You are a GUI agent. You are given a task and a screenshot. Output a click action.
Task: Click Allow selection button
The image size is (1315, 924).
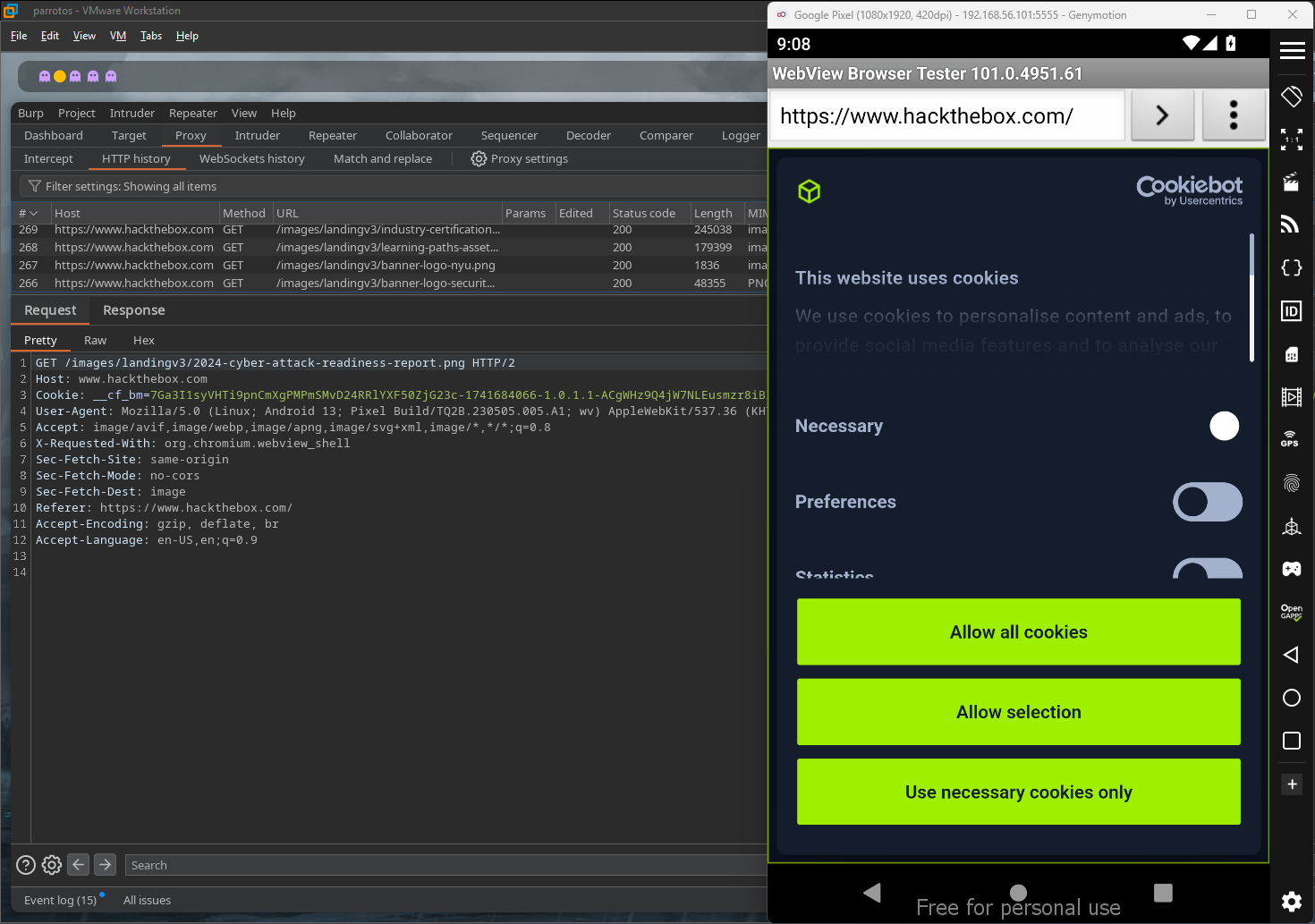[x=1018, y=712]
